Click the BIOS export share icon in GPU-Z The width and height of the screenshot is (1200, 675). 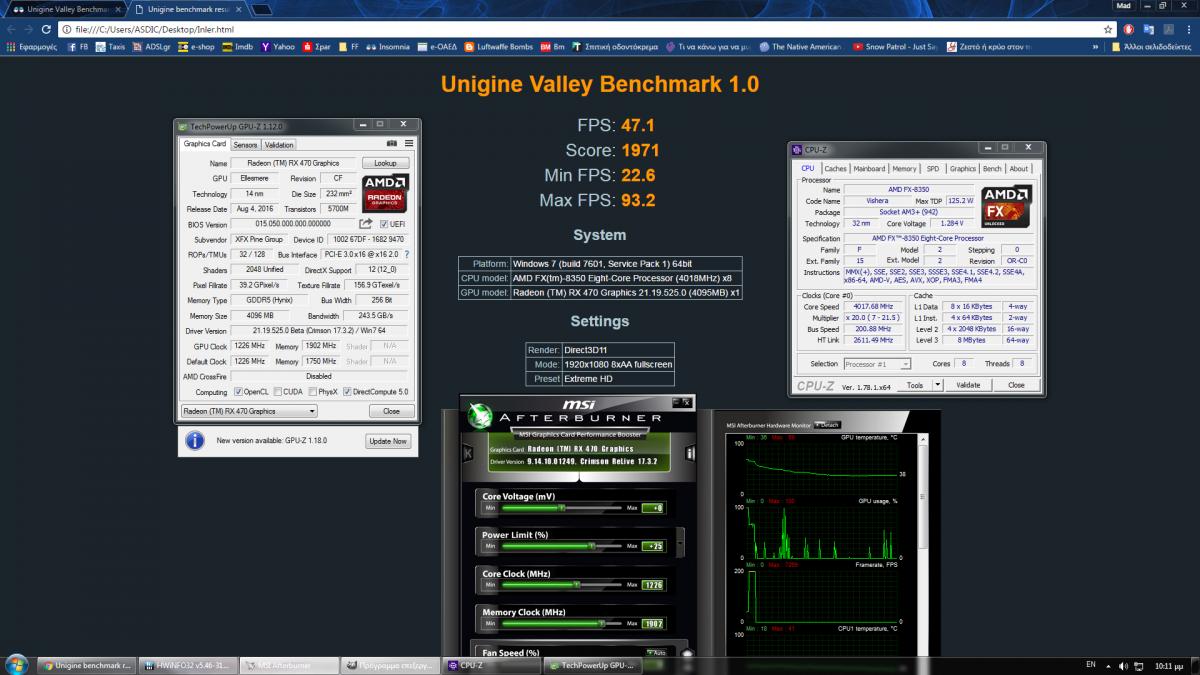point(366,224)
